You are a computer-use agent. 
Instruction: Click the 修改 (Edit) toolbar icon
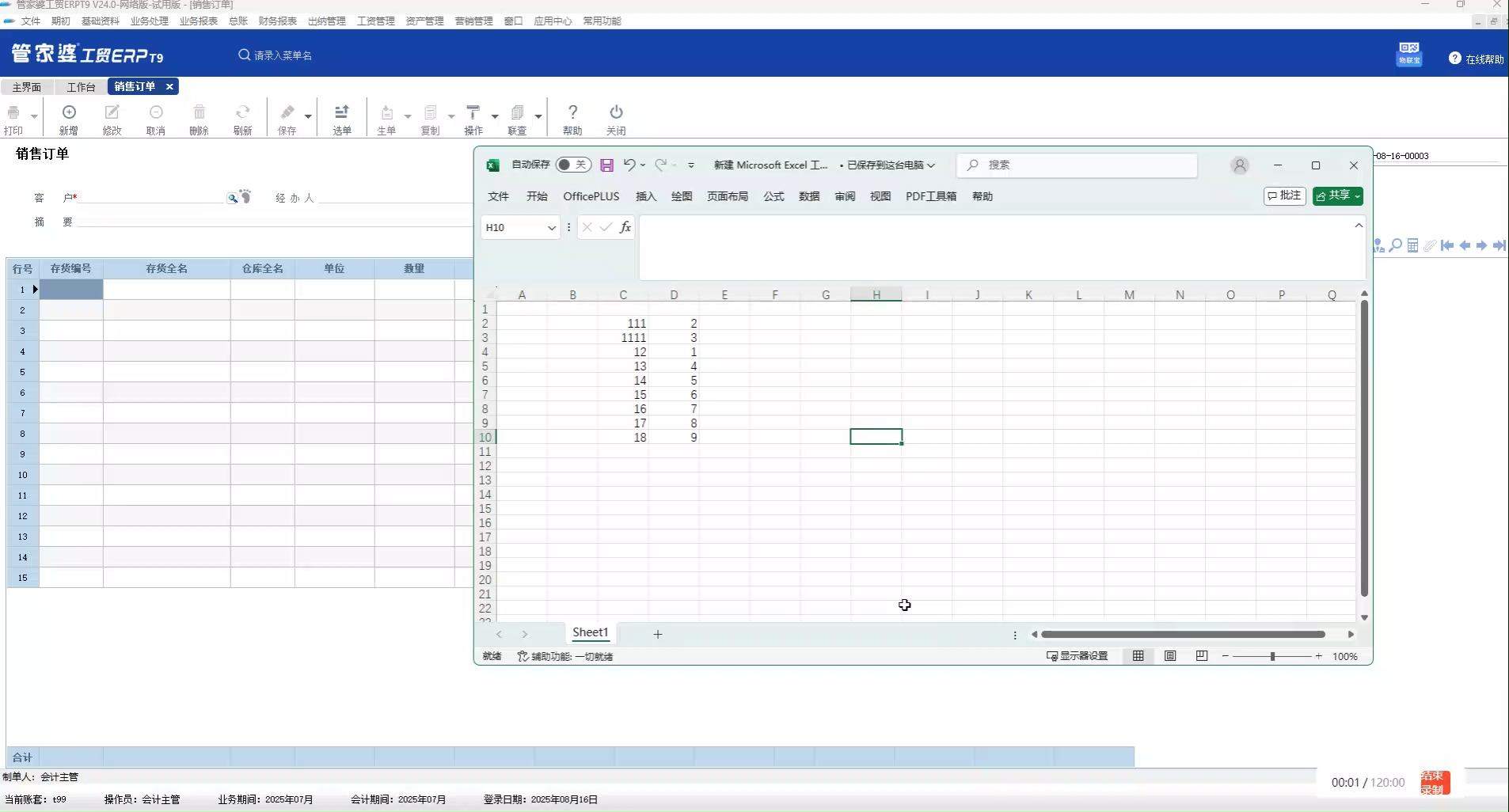point(112,113)
